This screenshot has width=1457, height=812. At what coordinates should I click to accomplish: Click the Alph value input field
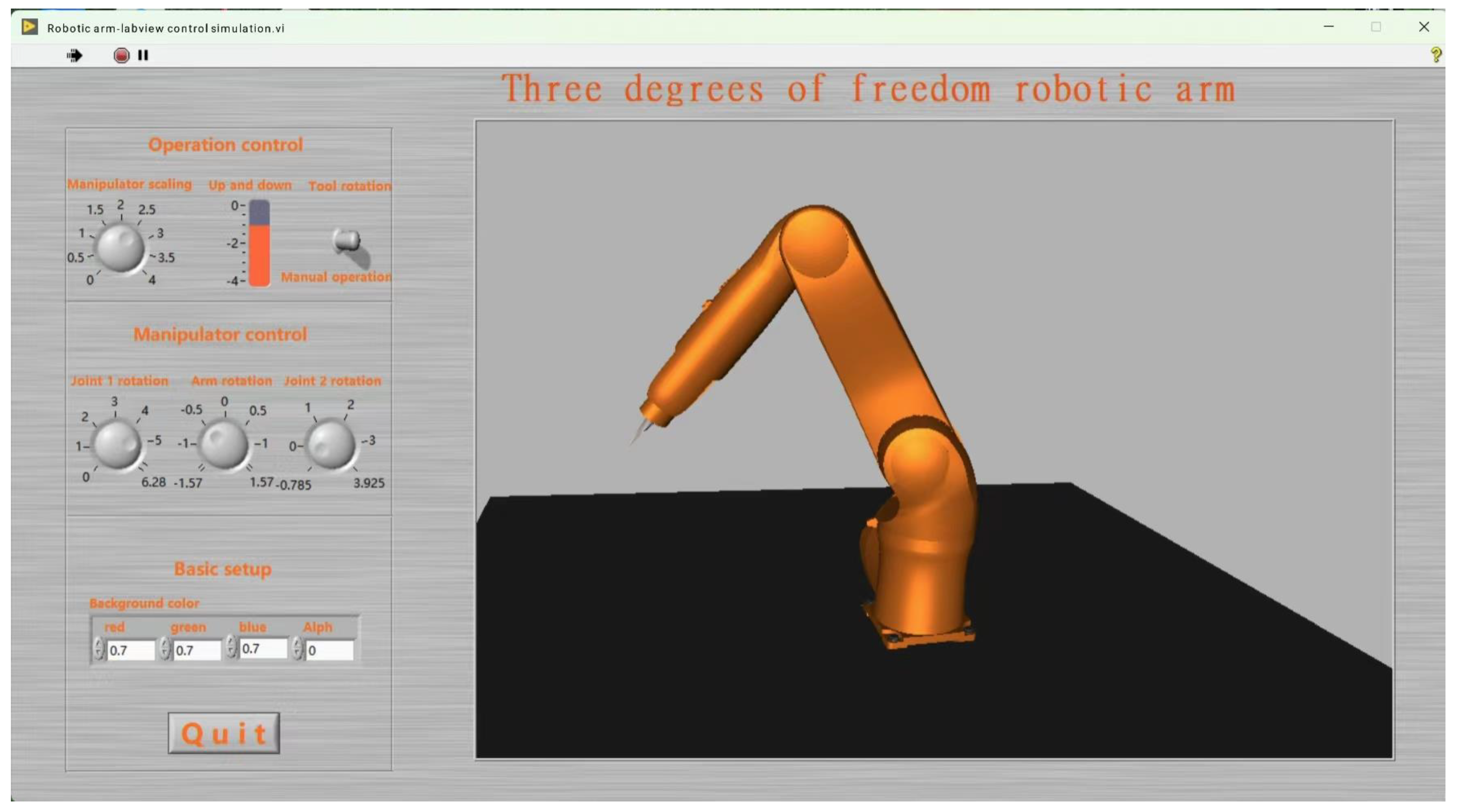coord(330,650)
